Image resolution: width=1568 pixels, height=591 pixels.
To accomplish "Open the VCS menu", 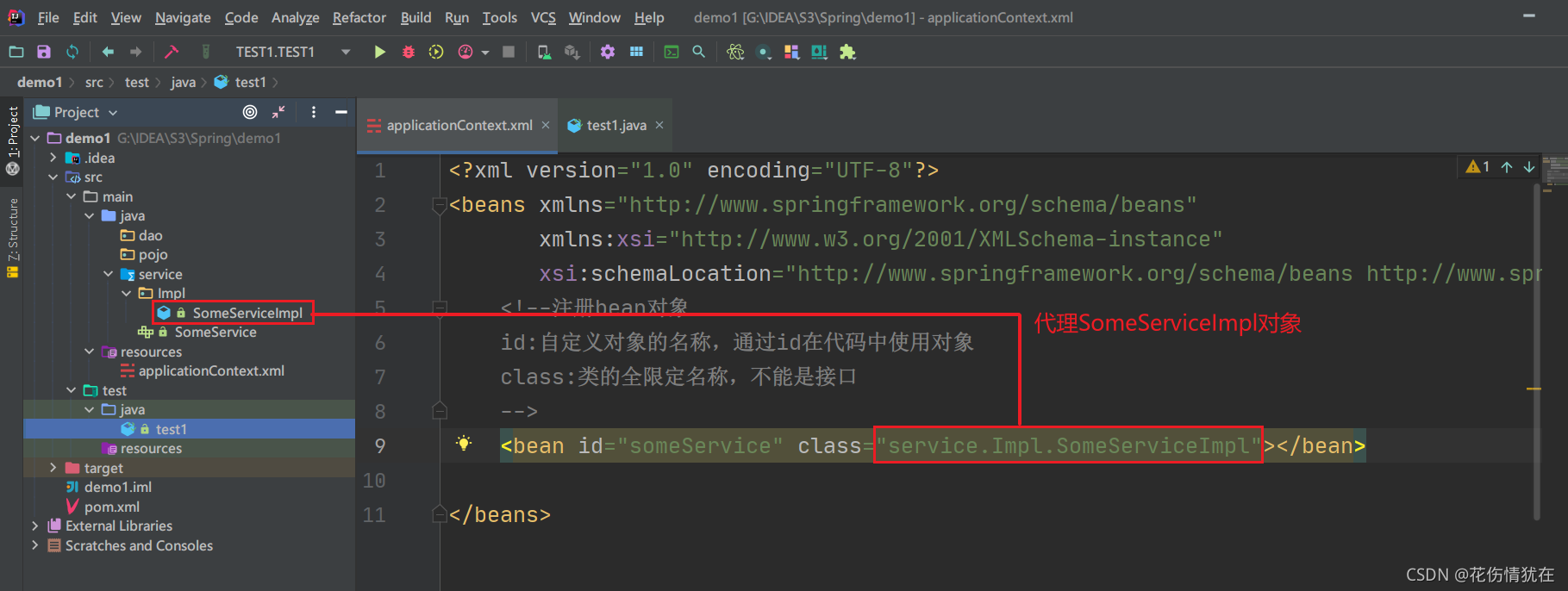I will tap(543, 17).
